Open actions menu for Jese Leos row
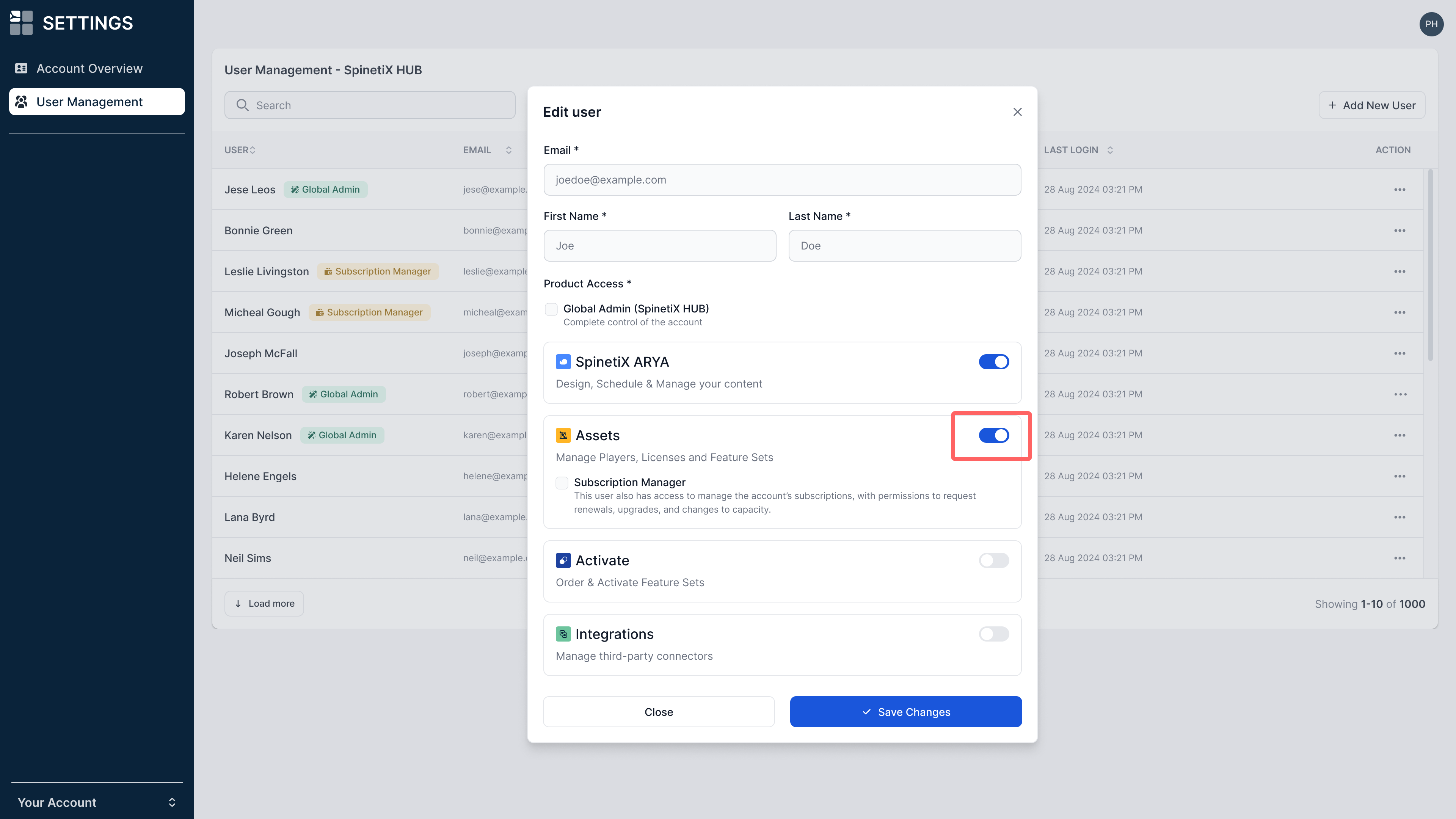The height and width of the screenshot is (819, 1456). 1400,189
